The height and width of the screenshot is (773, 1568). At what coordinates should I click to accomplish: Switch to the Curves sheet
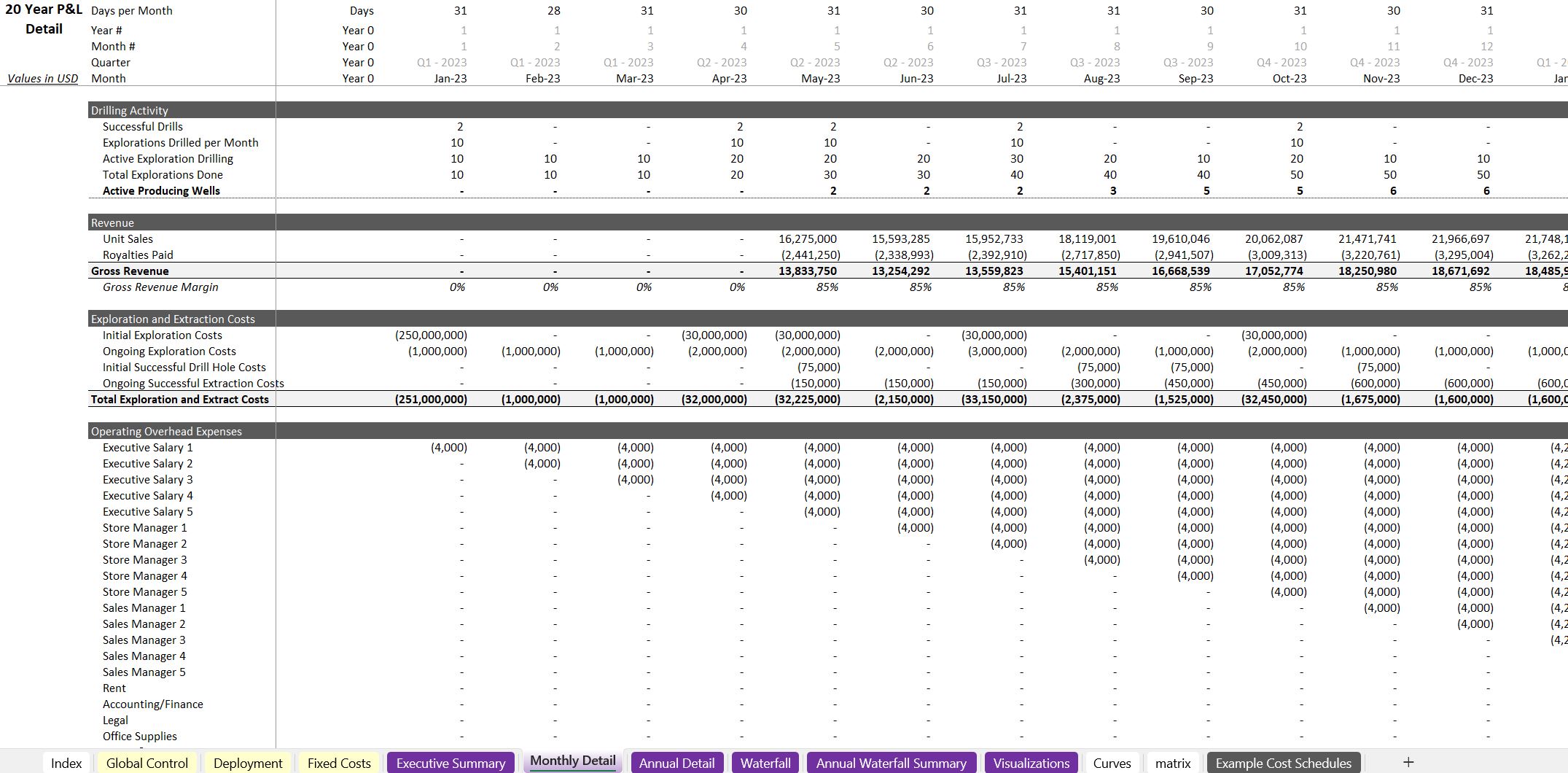(x=1112, y=763)
